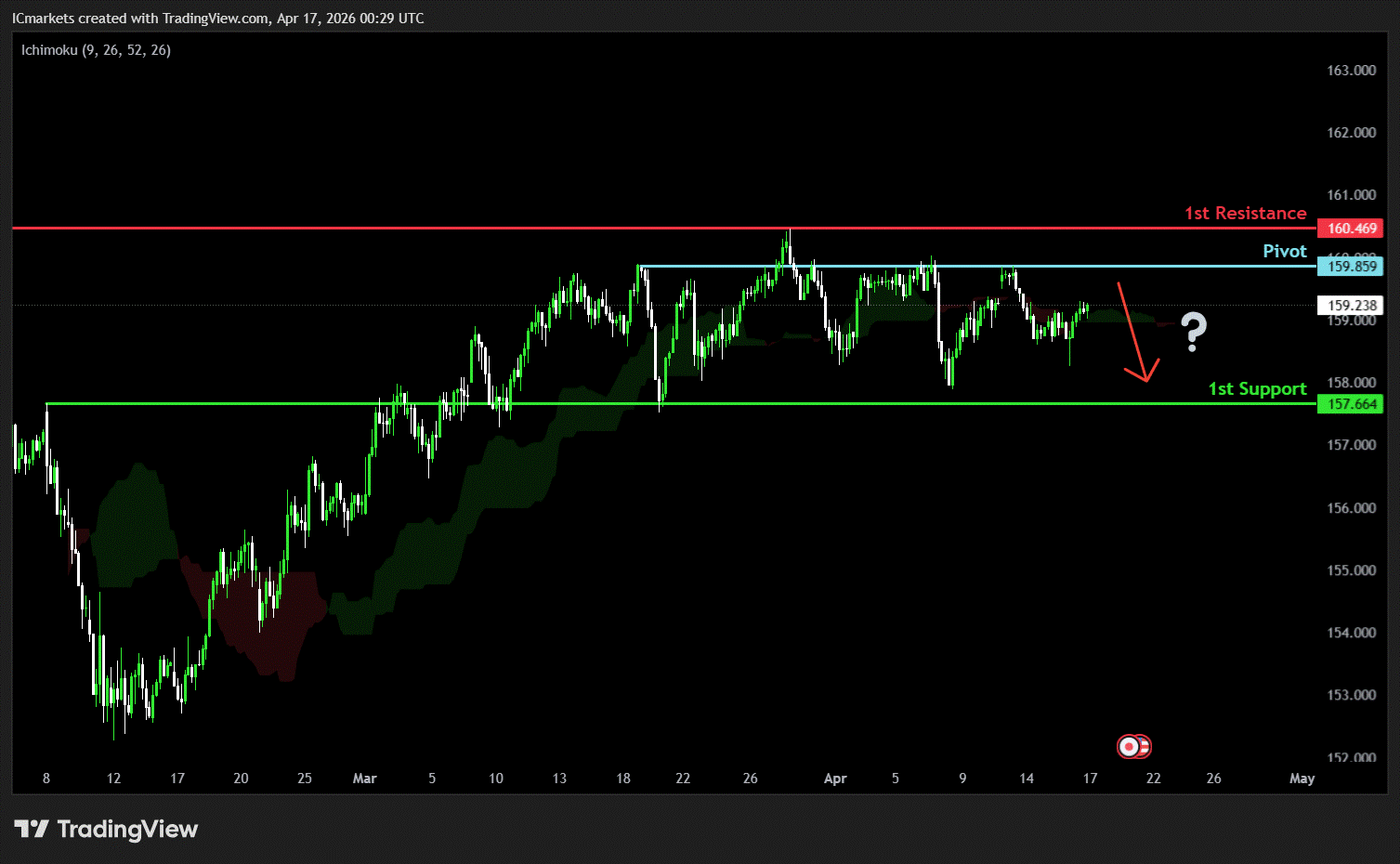The width and height of the screenshot is (1400, 864).
Task: Click the 163.000 level on the price axis
Action: pos(1351,71)
